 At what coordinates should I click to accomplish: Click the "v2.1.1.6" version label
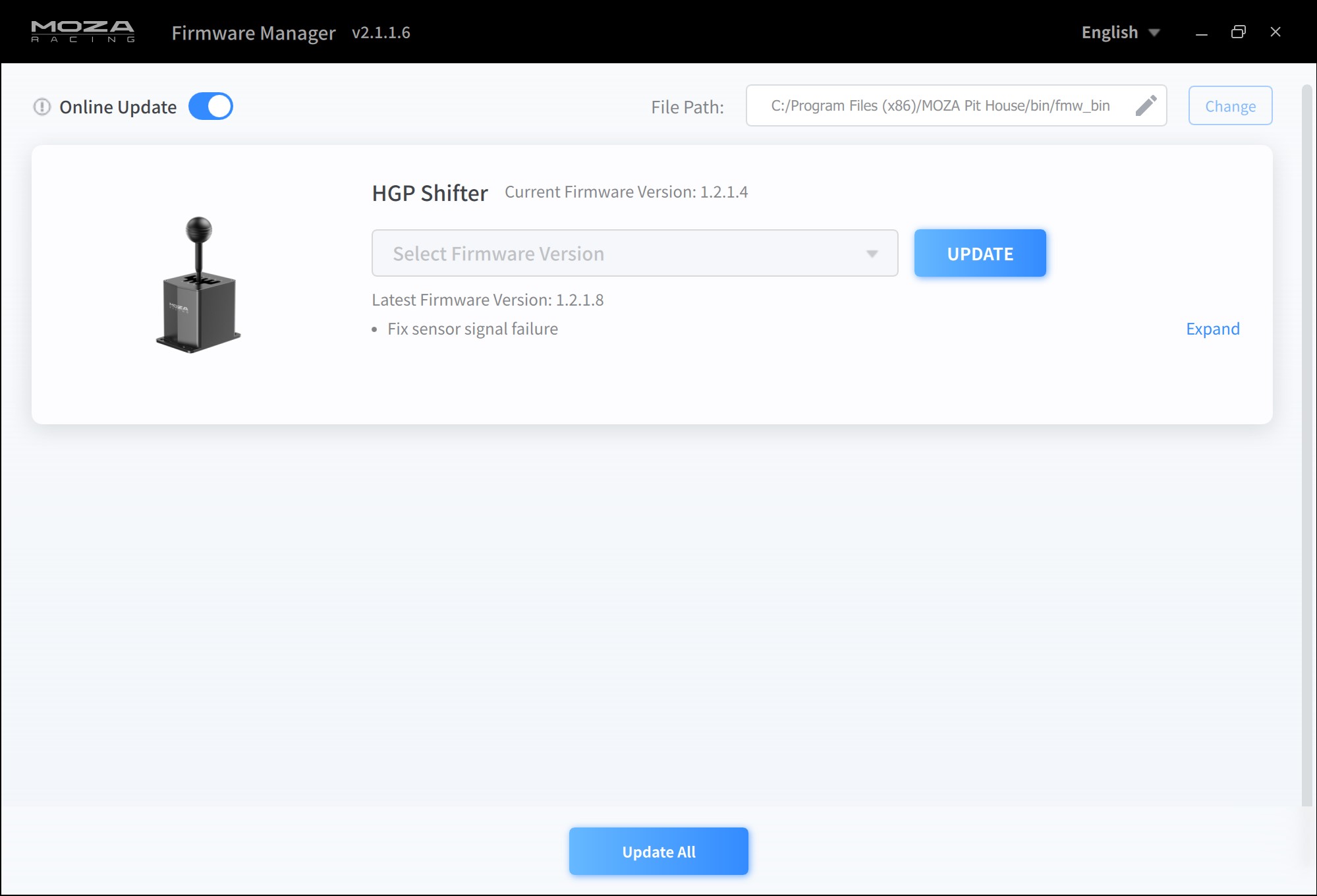381,32
